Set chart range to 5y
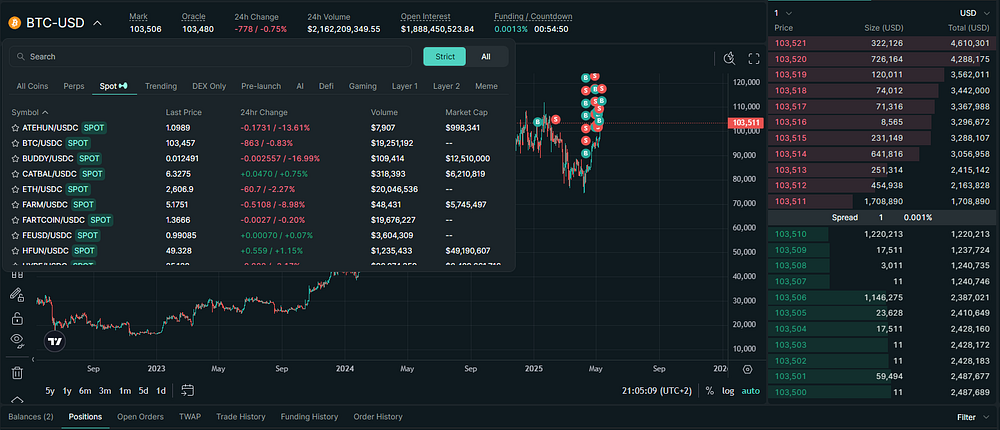 click(x=50, y=390)
